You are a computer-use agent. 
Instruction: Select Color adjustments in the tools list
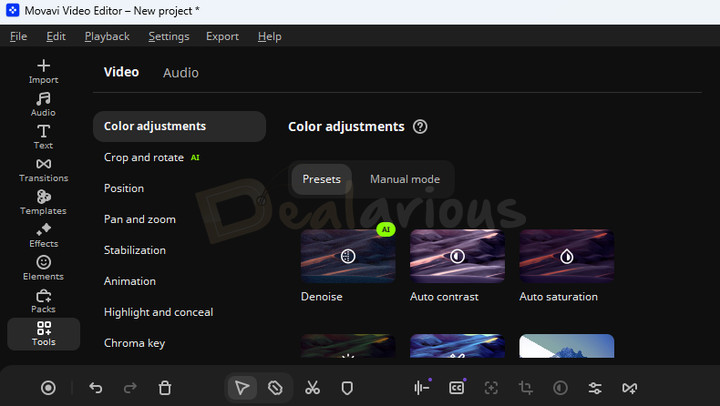tap(180, 126)
